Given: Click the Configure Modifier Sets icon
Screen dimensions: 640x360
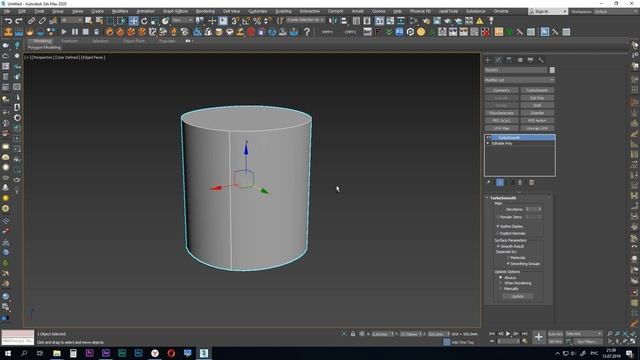Looking at the screenshot, I should (531, 182).
